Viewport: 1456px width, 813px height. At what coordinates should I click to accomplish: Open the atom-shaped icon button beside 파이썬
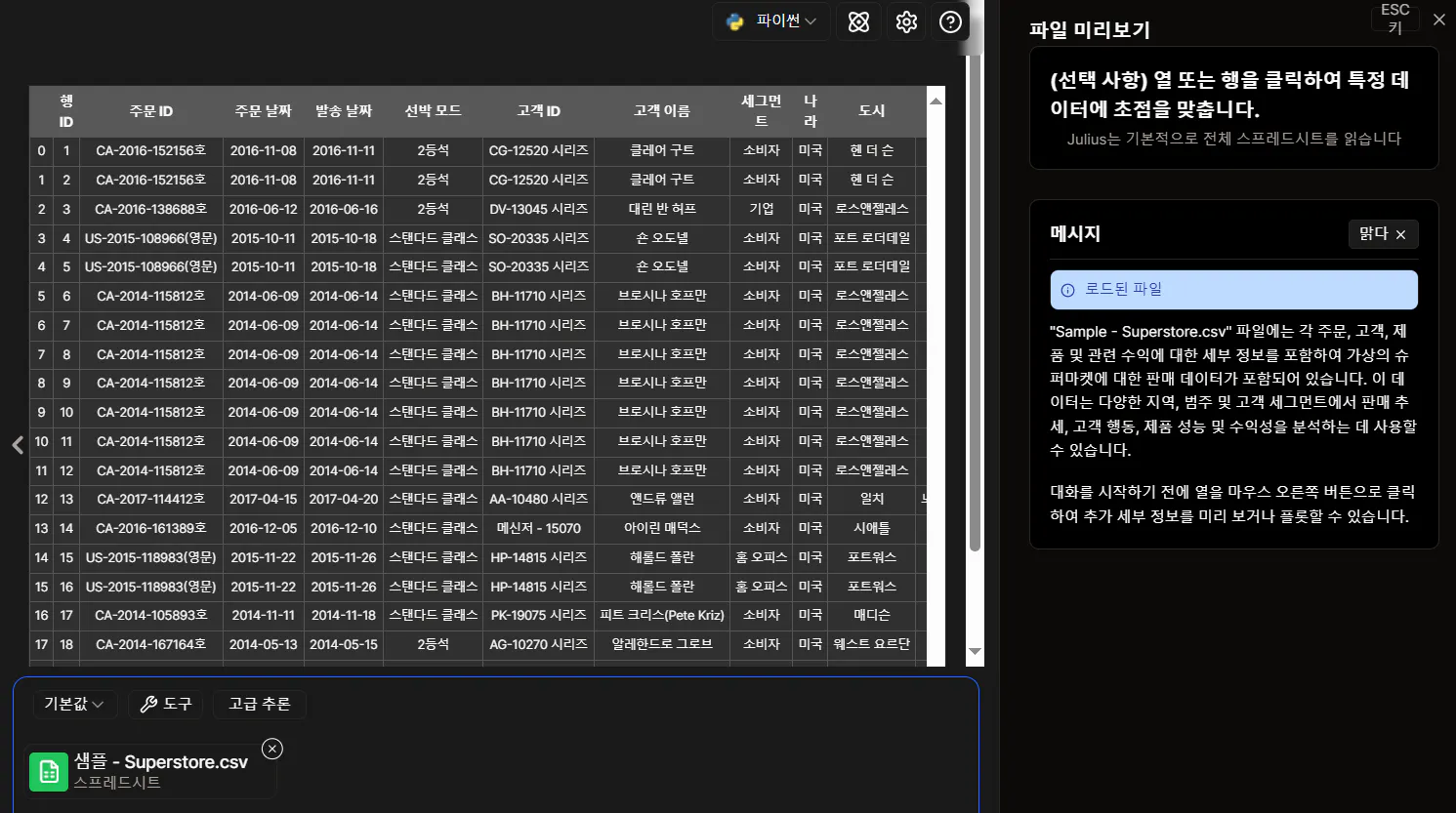pyautogui.click(x=858, y=21)
